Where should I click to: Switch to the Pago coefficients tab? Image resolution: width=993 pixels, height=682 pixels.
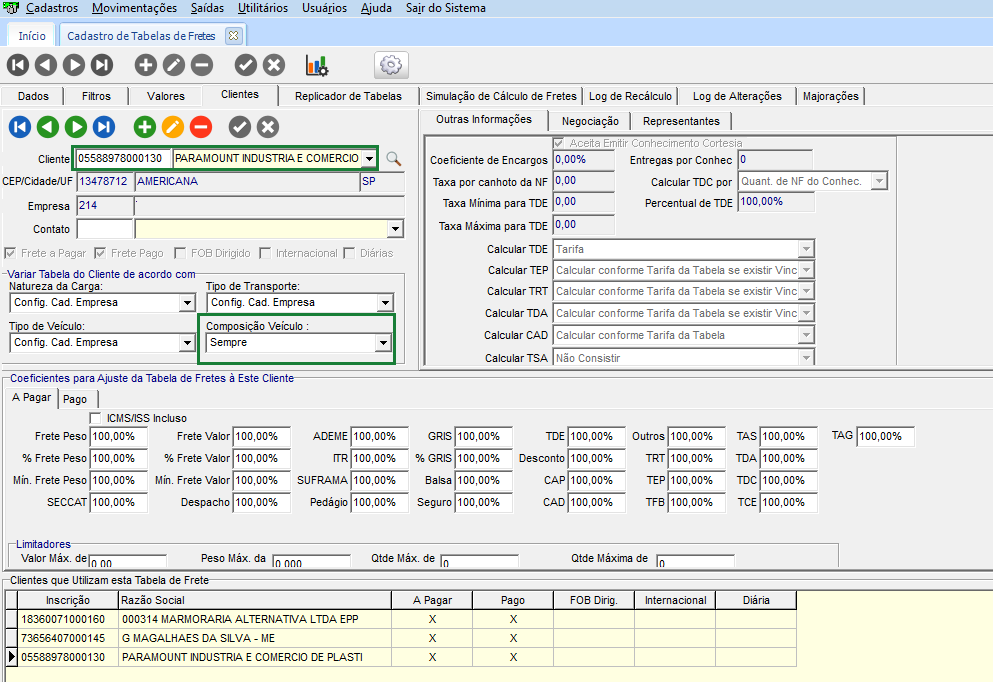click(x=75, y=399)
